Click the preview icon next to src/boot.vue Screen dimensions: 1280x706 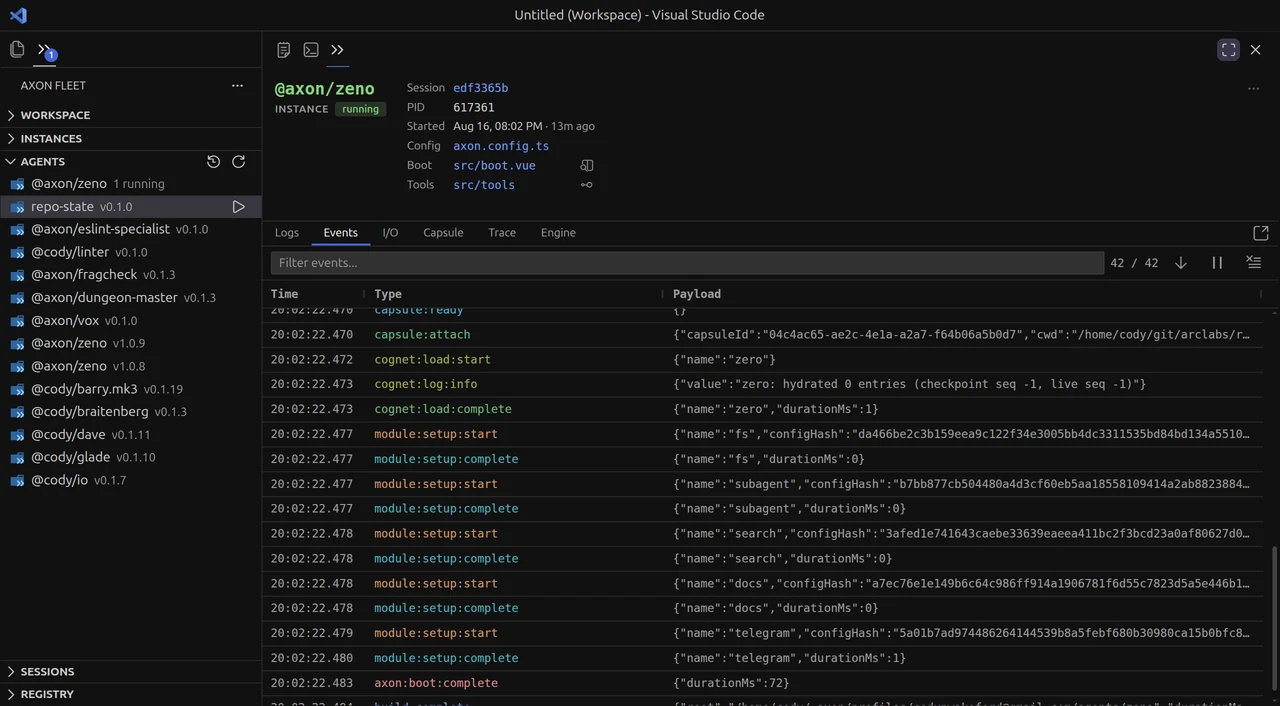click(587, 165)
